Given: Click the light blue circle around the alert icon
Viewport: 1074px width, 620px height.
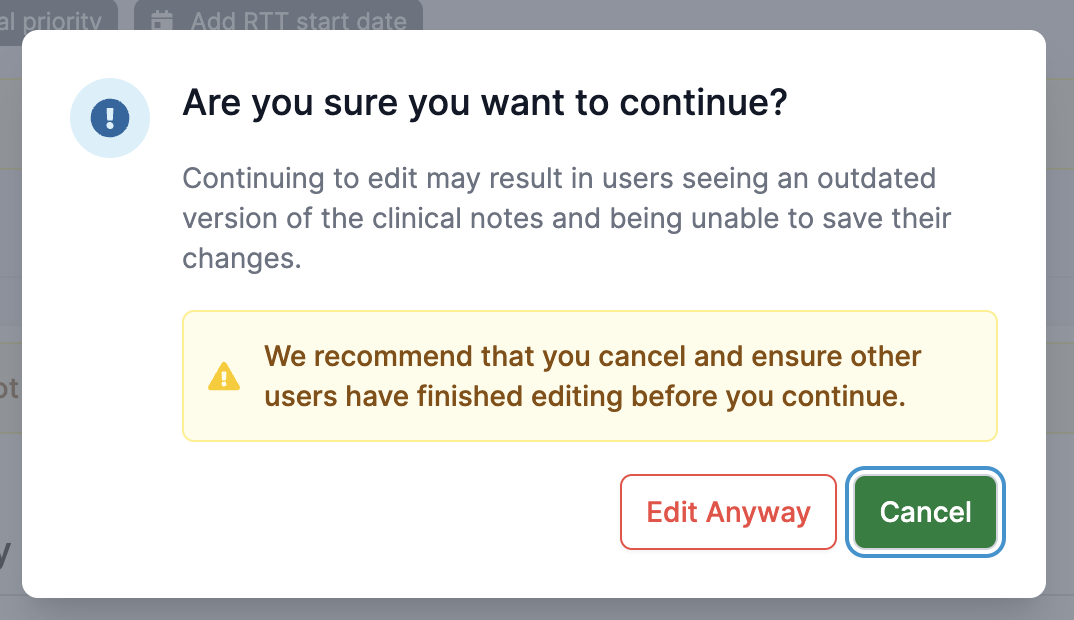Looking at the screenshot, I should (x=110, y=118).
